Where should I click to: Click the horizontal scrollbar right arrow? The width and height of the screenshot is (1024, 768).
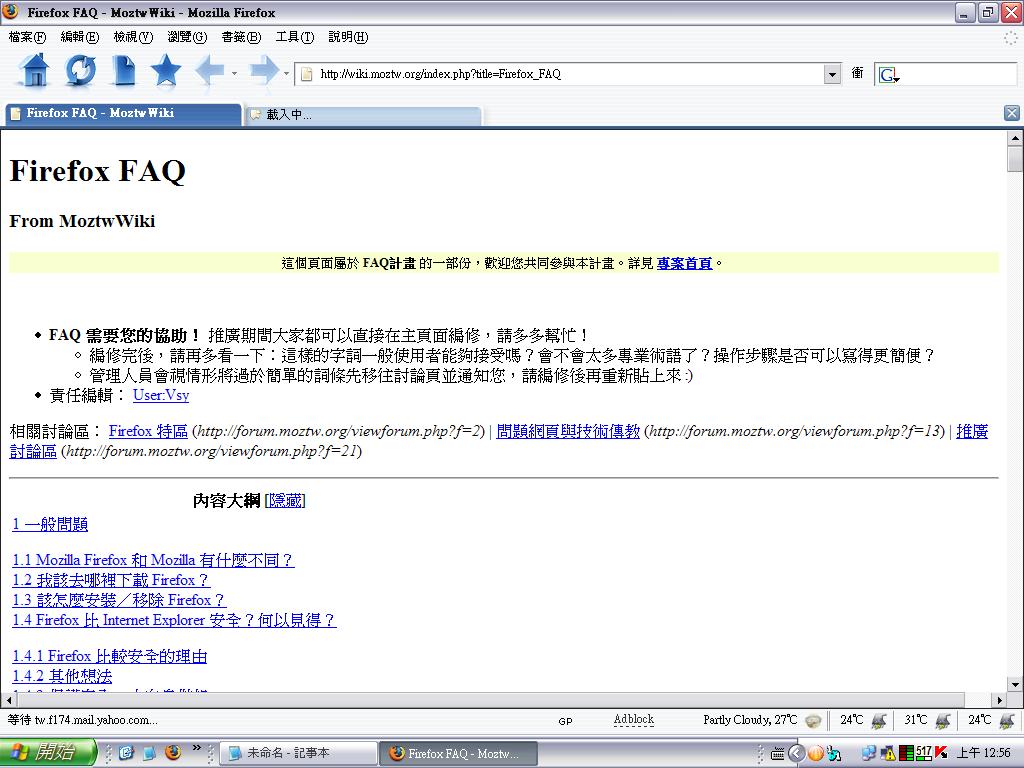(x=999, y=700)
